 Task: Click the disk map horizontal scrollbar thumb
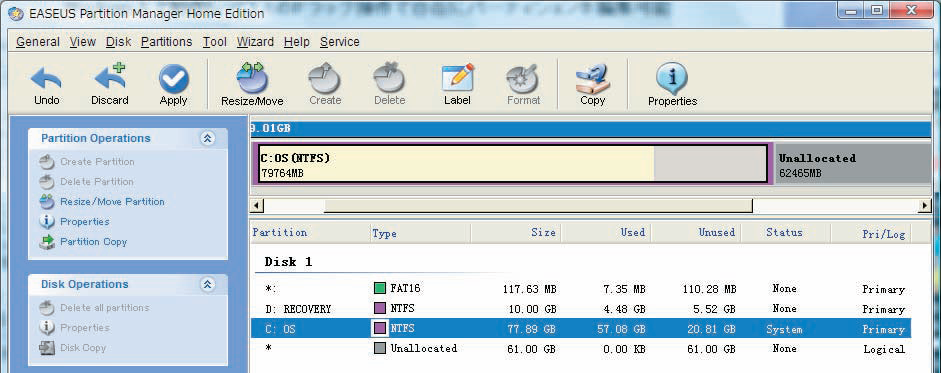538,206
